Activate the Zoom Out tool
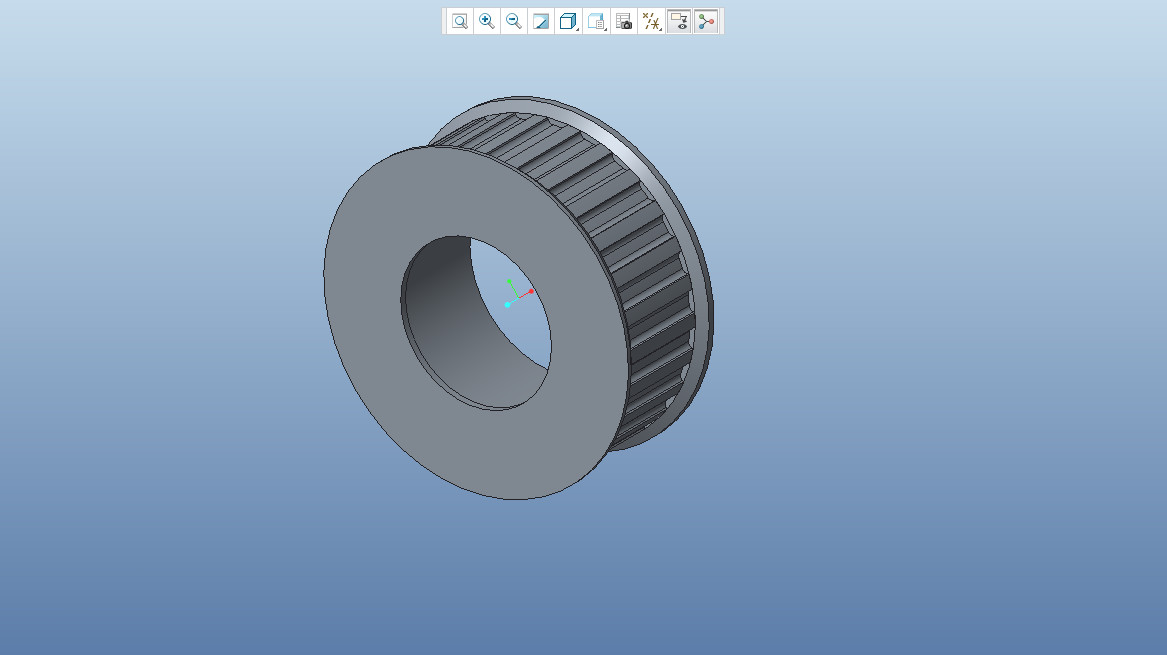This screenshot has width=1167, height=655. [x=514, y=22]
